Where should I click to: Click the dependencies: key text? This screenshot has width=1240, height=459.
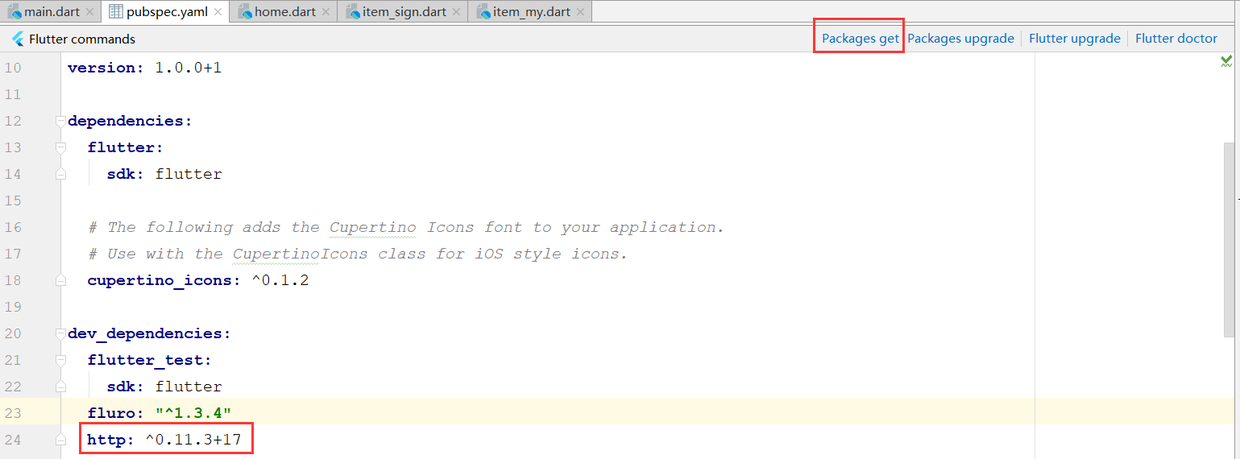129,121
